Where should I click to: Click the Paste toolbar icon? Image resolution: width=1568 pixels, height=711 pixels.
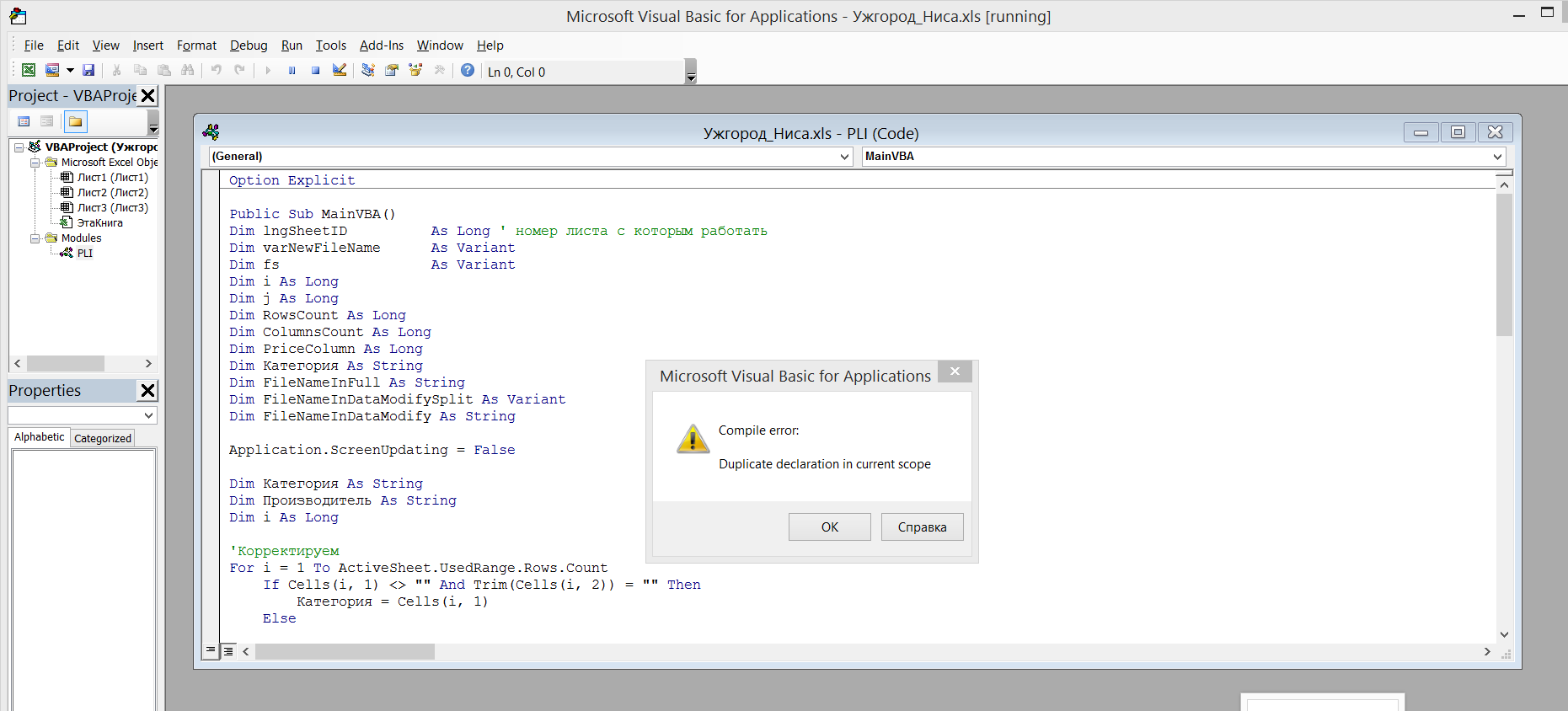(164, 71)
